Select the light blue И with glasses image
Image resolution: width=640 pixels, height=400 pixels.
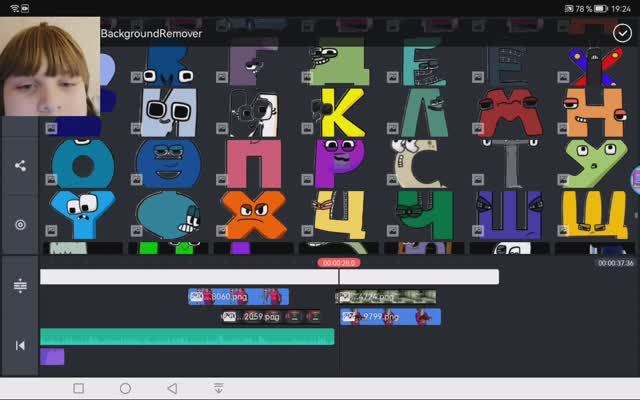tap(169, 113)
